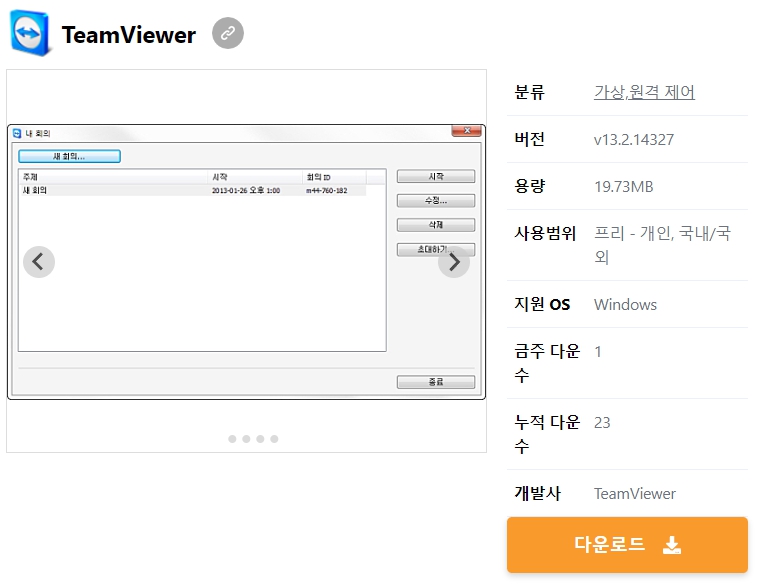Click supported OS value Windows
758x586 pixels.
click(626, 305)
